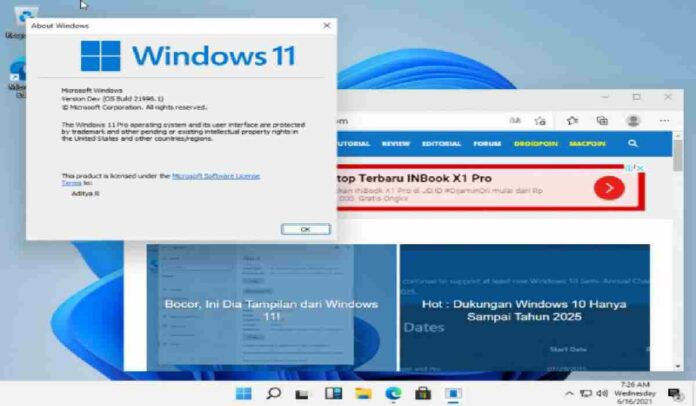Open article 'Bocor, Ini Dia Tampilan dari Windows 11'
This screenshot has height=406, width=696.
point(272,310)
